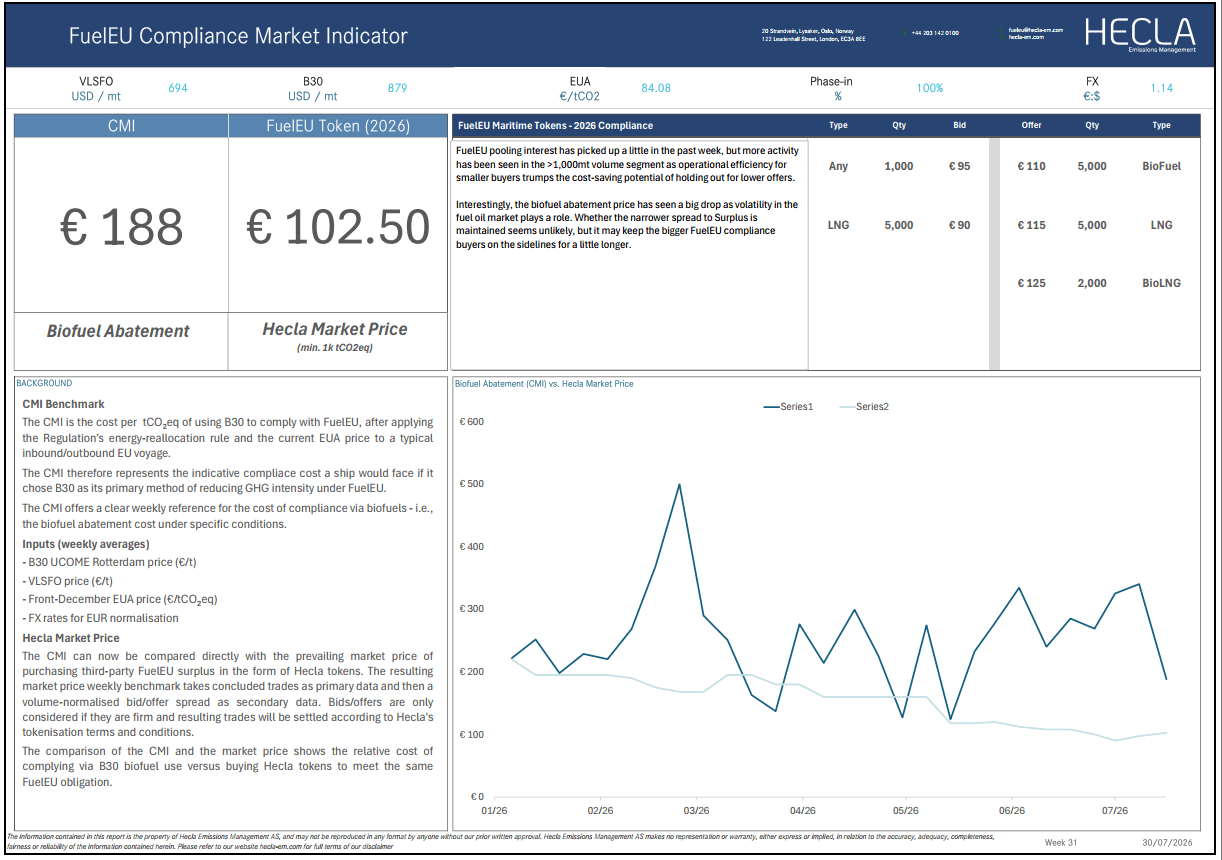Click the +44 203 142 0100 phone number

point(935,33)
